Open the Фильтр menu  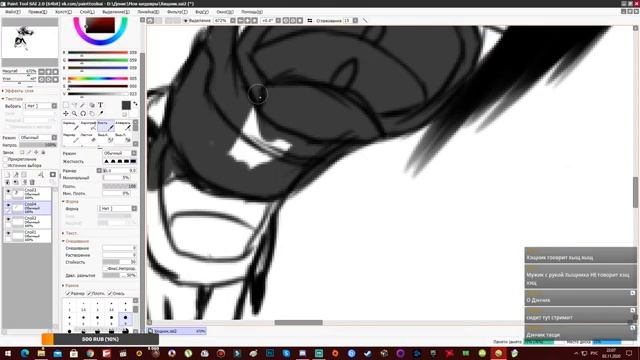[x=177, y=12]
